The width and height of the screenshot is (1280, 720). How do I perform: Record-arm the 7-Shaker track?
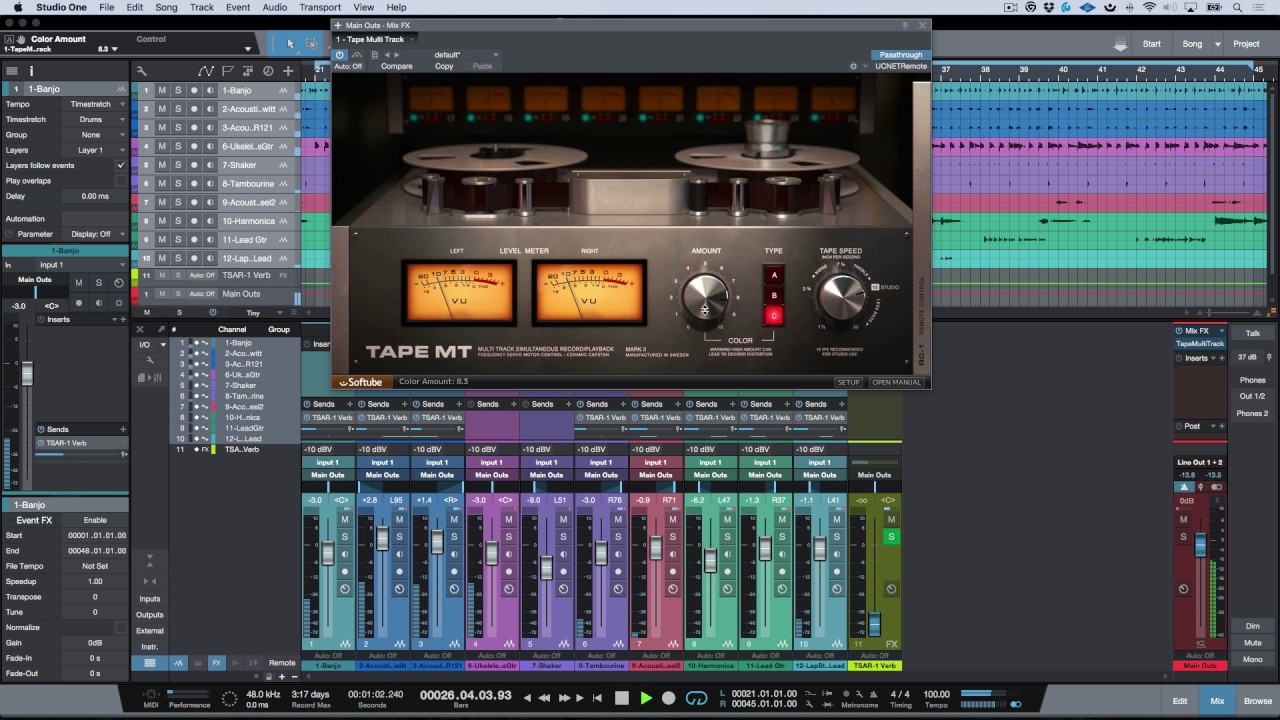coord(194,165)
